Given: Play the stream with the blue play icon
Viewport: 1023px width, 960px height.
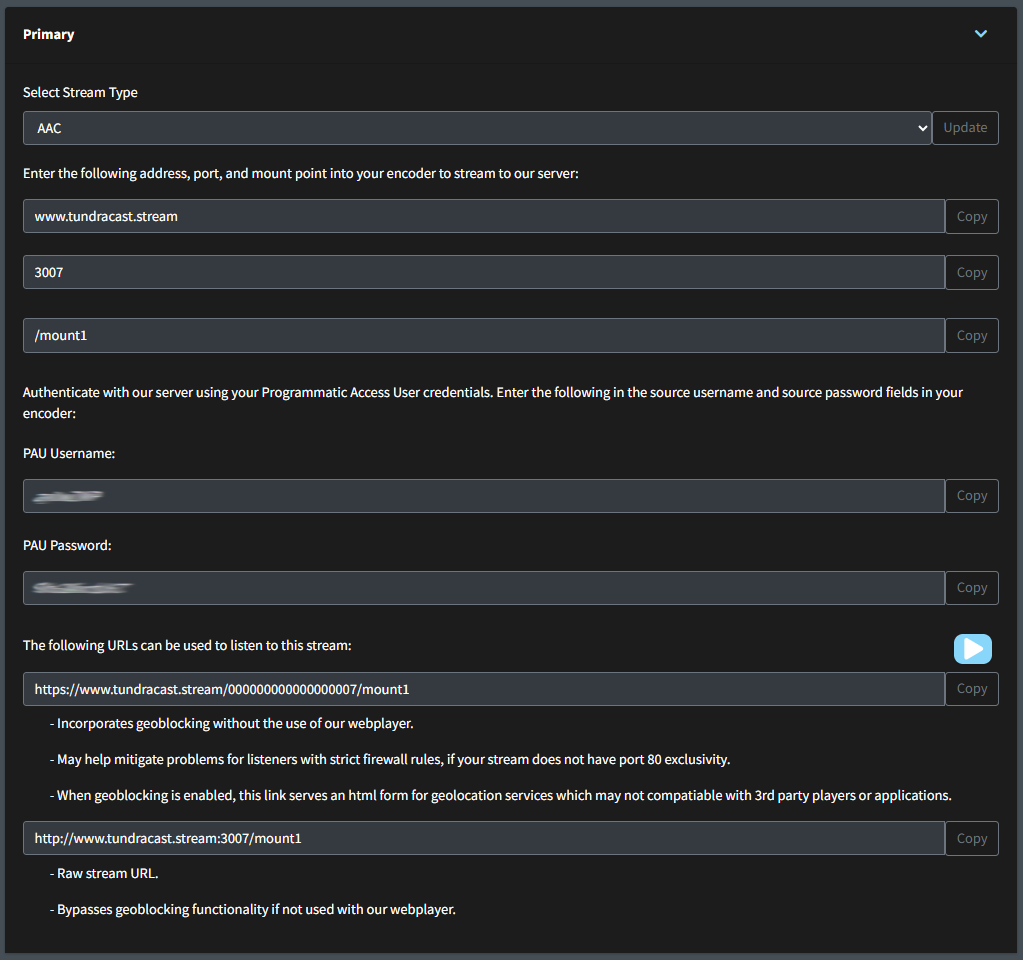Looking at the screenshot, I should tap(973, 649).
